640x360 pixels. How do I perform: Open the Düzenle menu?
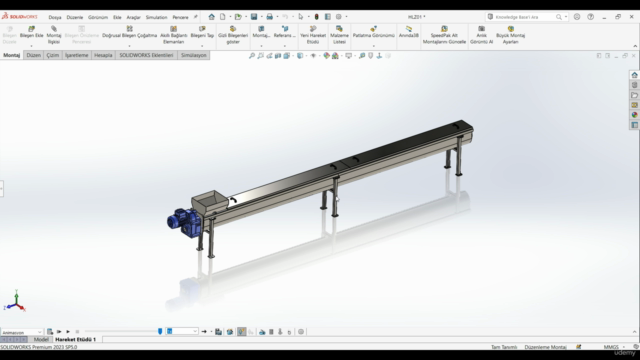point(75,17)
